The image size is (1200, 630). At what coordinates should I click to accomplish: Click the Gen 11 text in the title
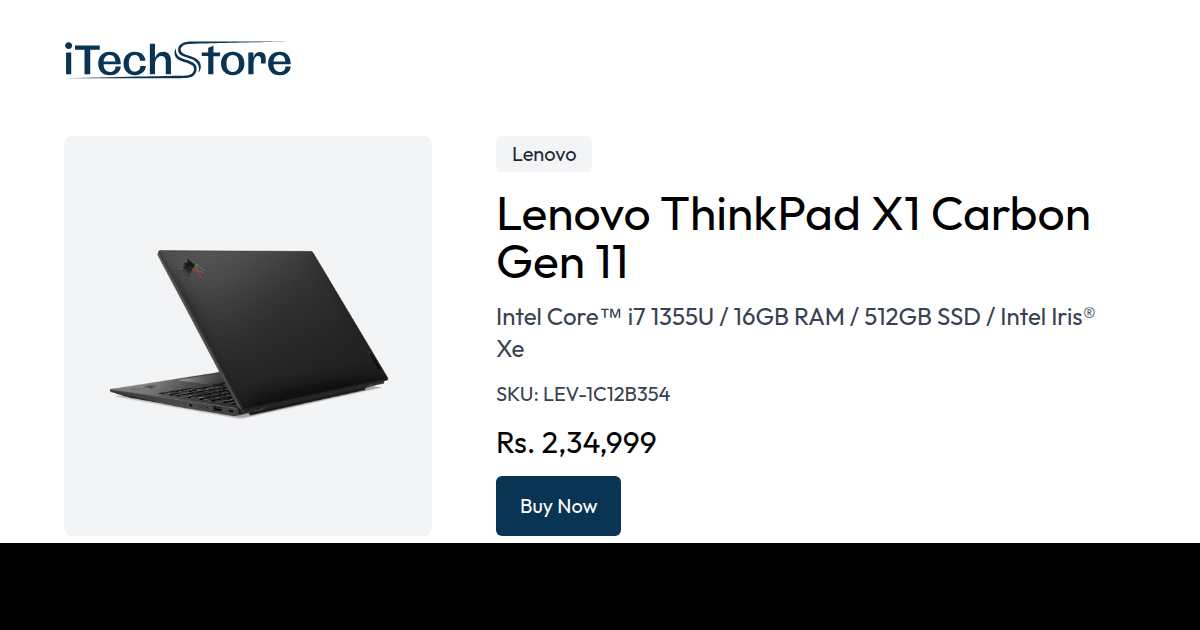point(562,262)
